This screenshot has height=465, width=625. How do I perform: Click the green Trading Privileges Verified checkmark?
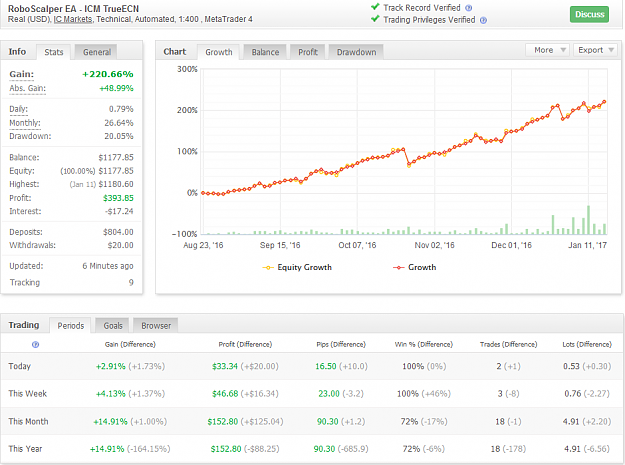pos(375,19)
